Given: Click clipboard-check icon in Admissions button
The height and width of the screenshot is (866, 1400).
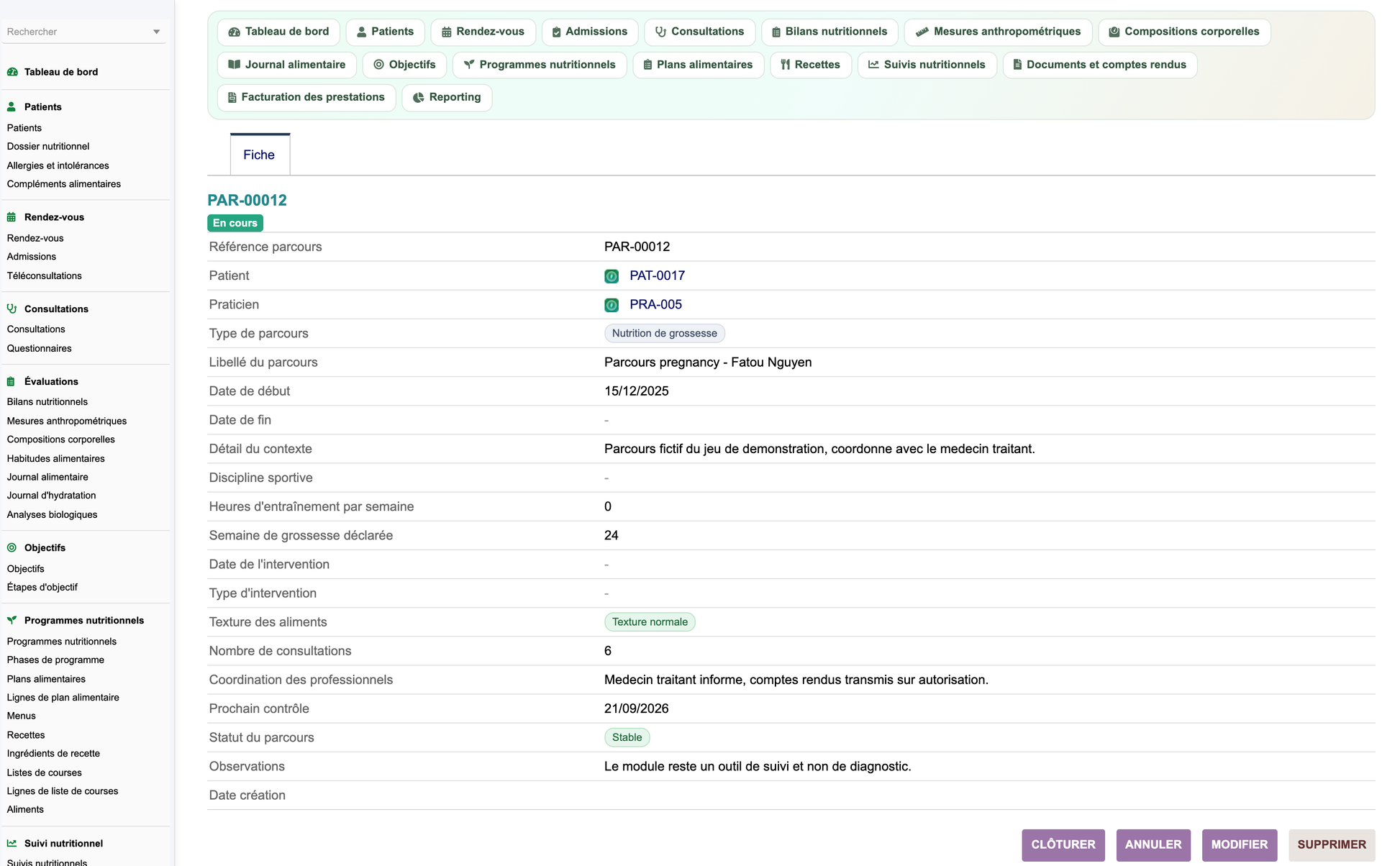Looking at the screenshot, I should (556, 32).
